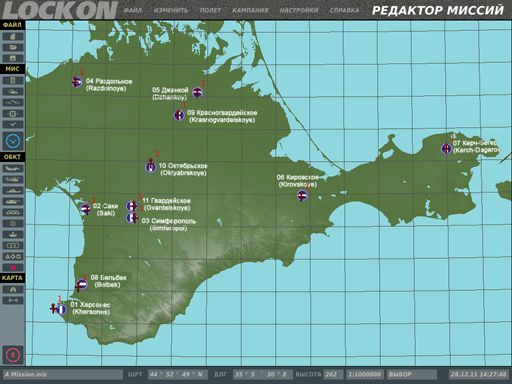Select the anchor boat static object tool
Screen dimensions: 512x384
13,234
